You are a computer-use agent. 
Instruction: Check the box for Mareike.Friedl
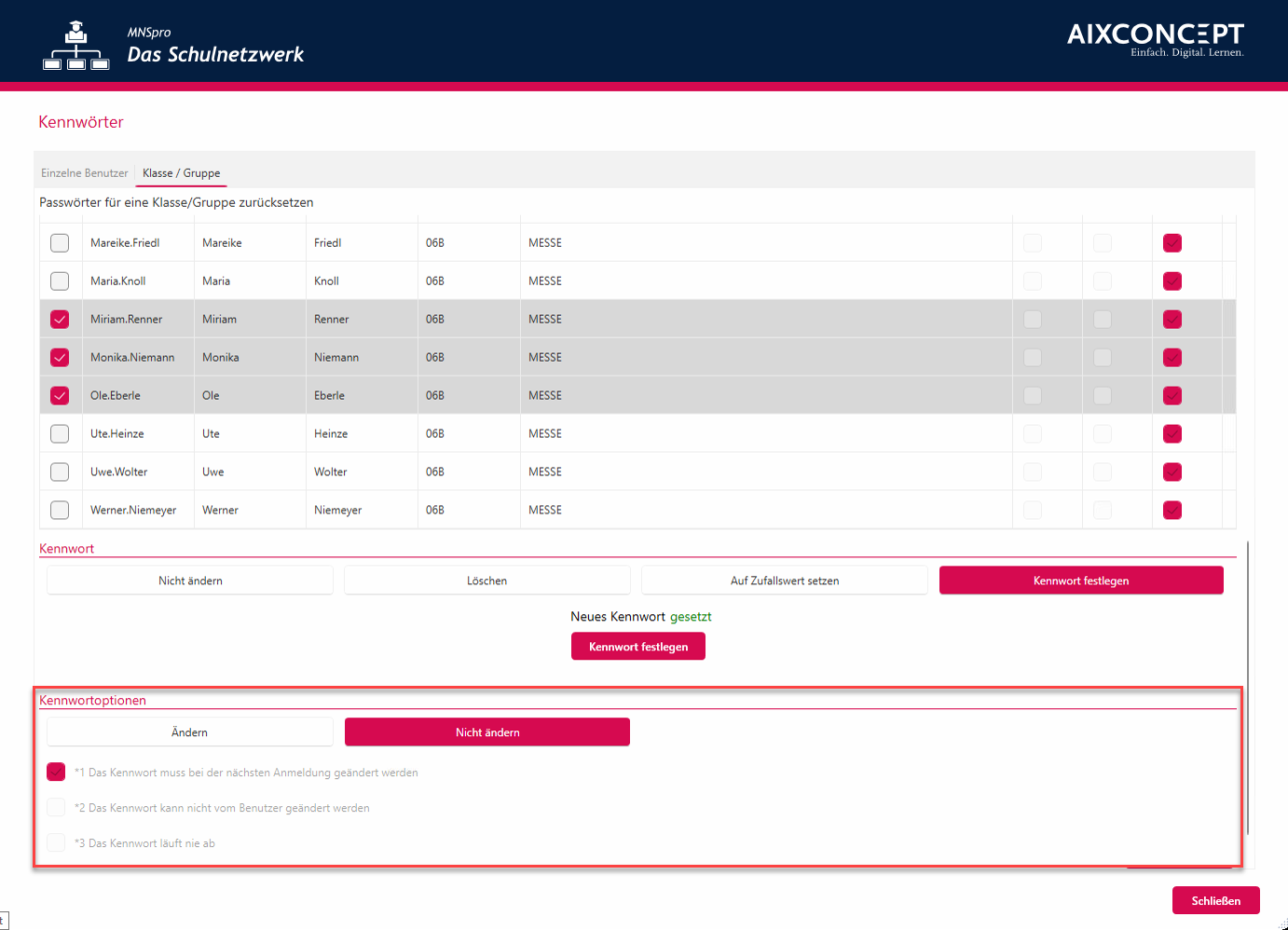(60, 243)
